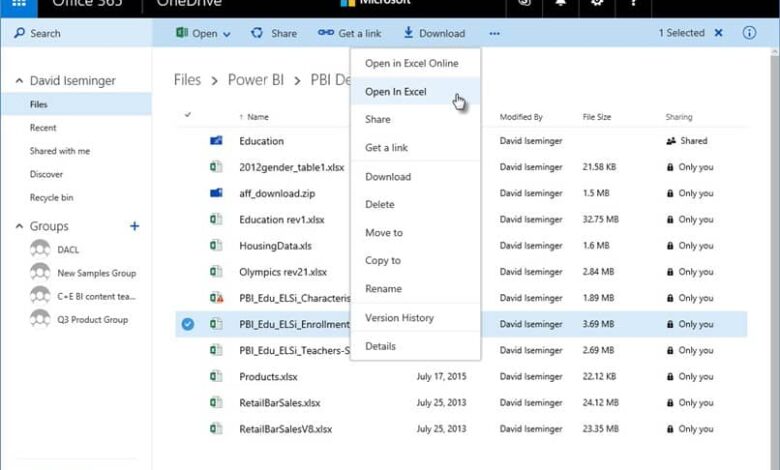Open the notifications bell
The width and height of the screenshot is (780, 470).
pos(561,3)
